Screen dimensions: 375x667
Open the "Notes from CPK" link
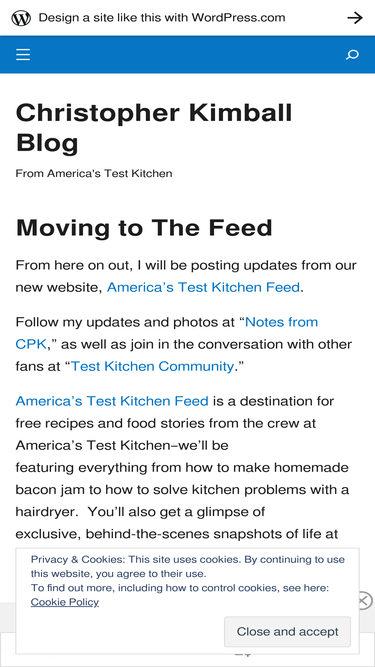[167, 333]
